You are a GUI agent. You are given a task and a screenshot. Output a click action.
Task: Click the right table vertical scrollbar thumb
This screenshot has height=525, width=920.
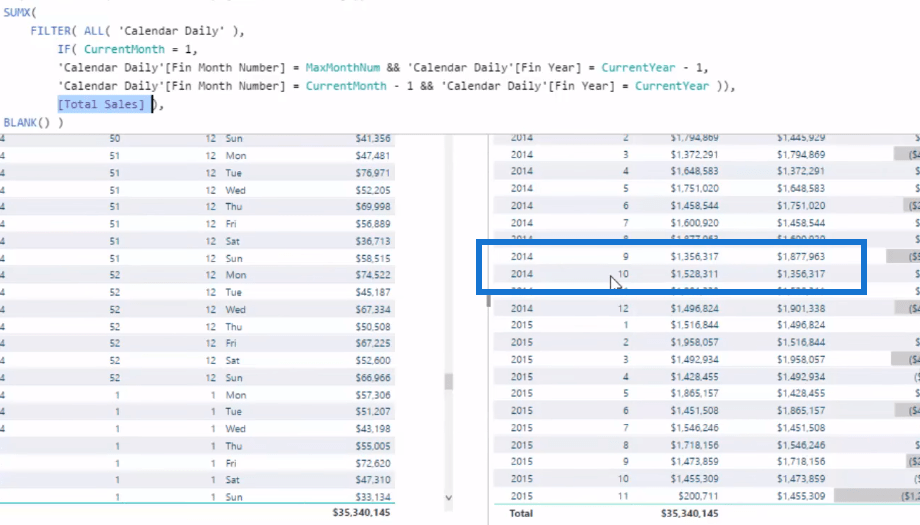click(488, 302)
